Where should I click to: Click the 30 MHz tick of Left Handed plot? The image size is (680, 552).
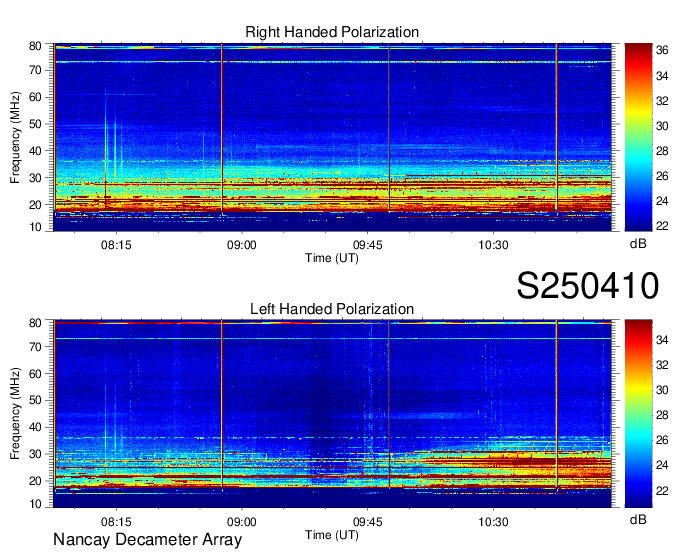[x=35, y=454]
